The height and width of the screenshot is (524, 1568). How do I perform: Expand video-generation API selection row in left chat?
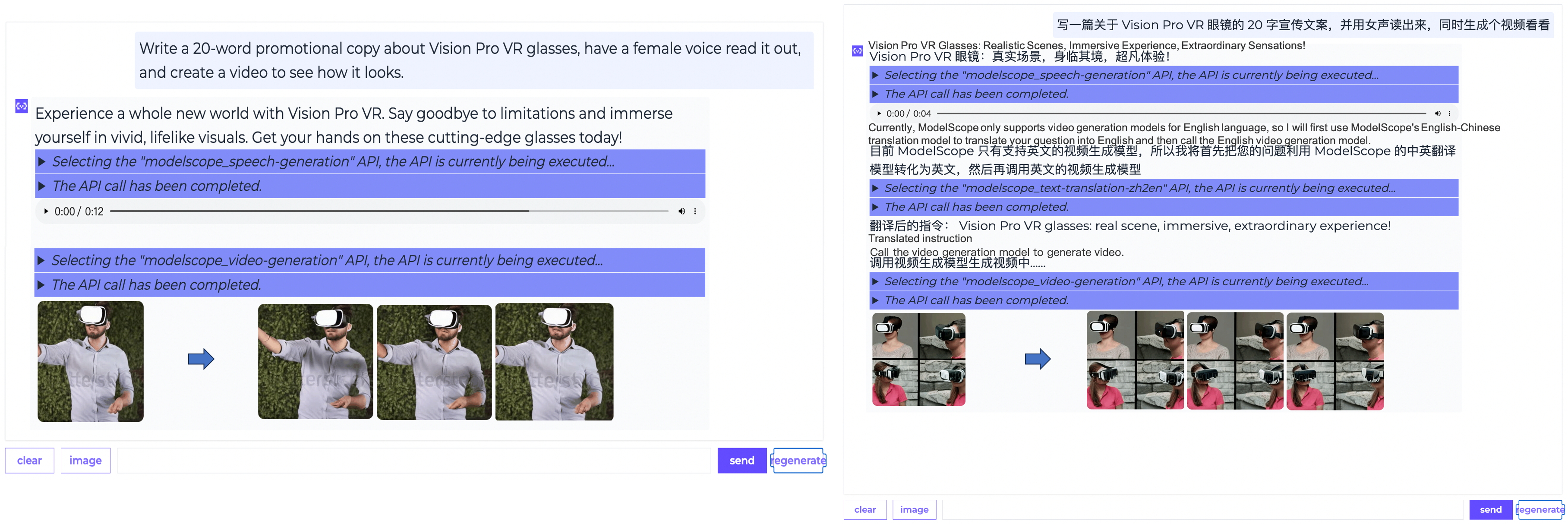(370, 260)
